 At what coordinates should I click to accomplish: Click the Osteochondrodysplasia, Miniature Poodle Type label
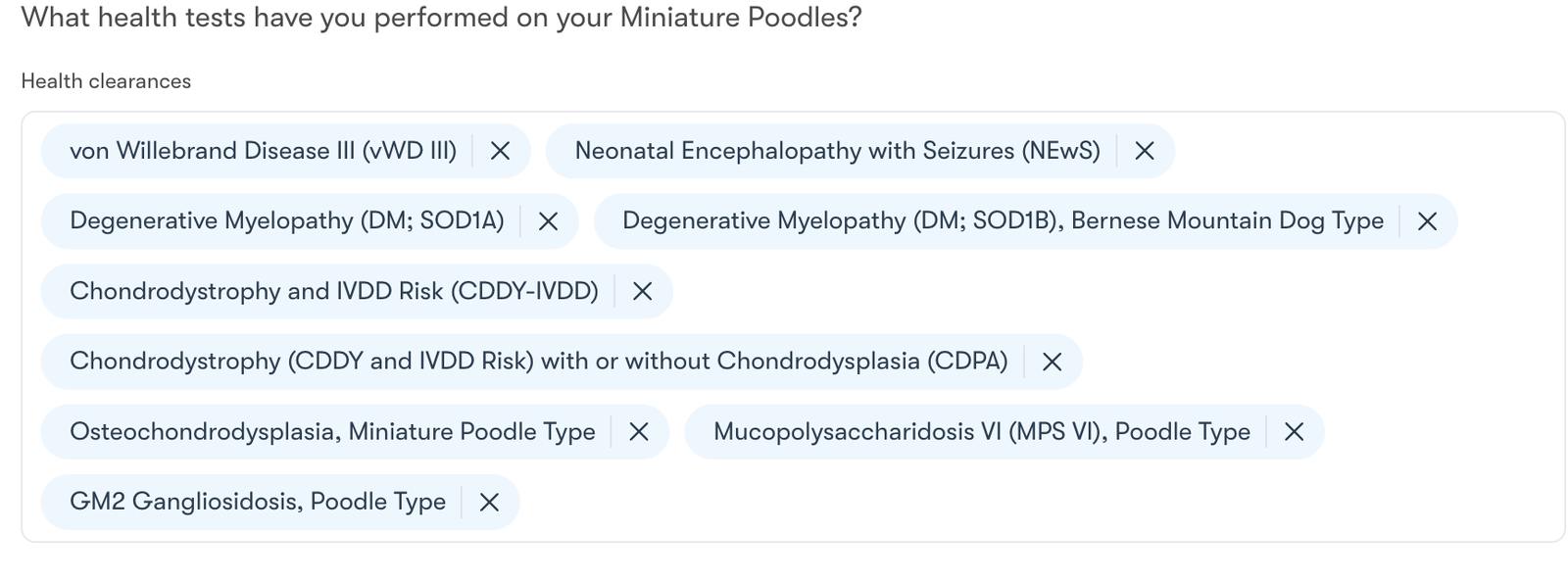point(332,432)
